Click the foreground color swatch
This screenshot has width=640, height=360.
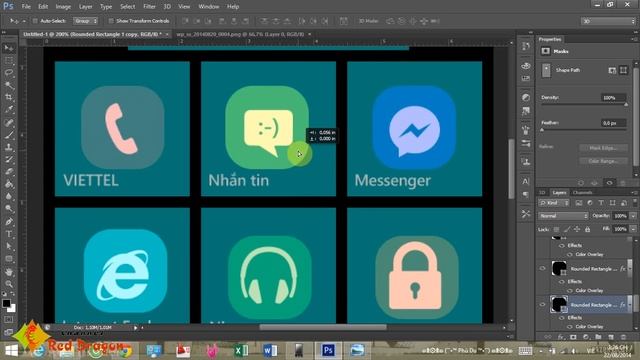tap(6, 303)
